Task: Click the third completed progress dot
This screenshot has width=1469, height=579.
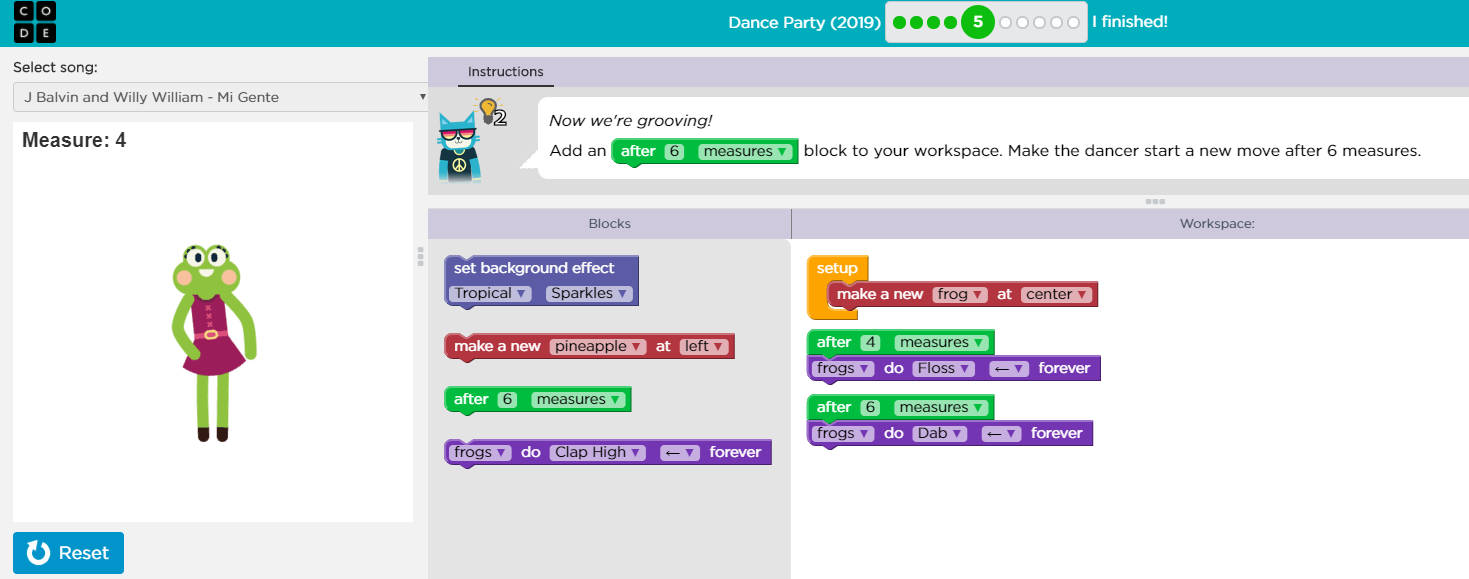Action: point(934,22)
